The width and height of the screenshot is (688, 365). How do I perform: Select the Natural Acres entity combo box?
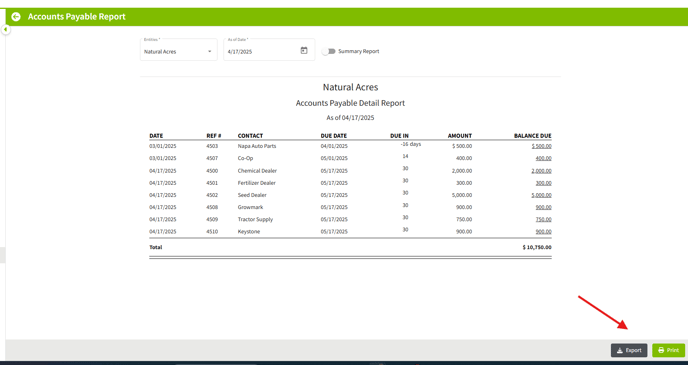pyautogui.click(x=179, y=50)
